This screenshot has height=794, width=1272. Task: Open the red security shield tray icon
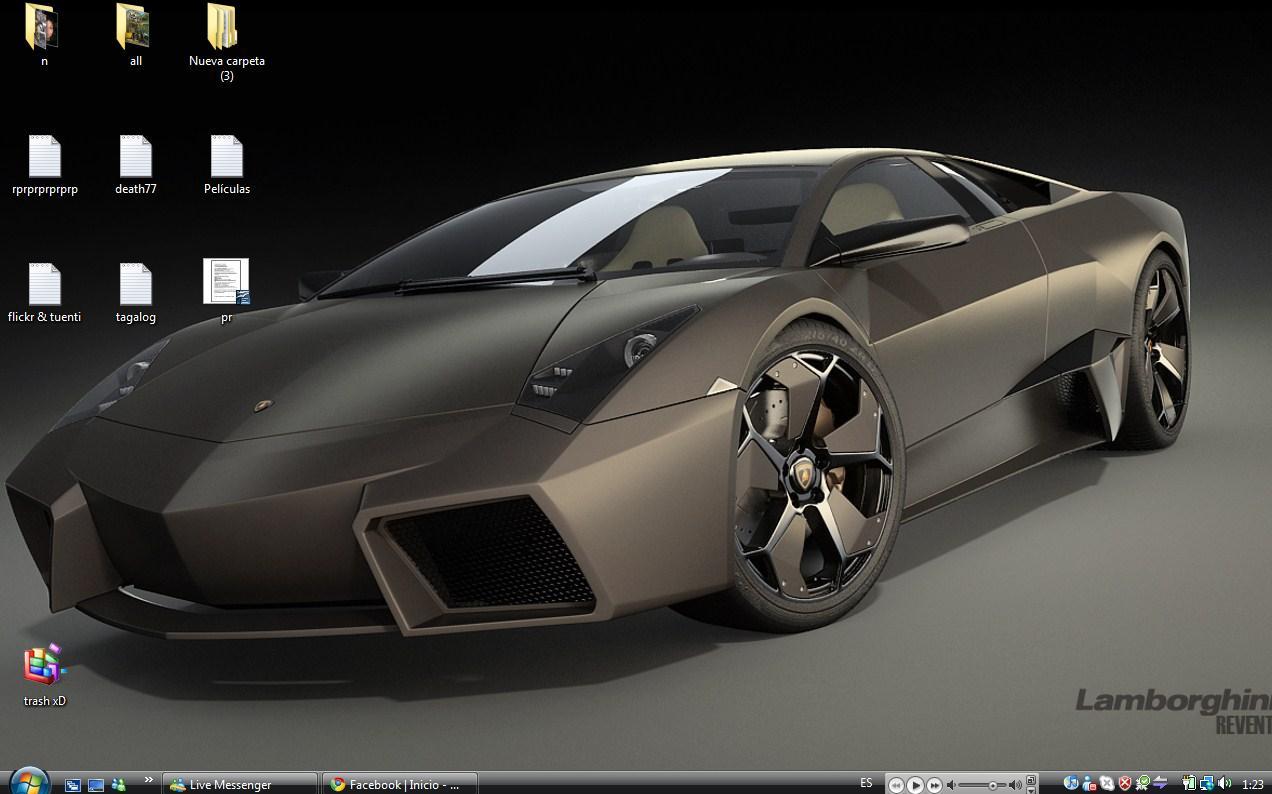(1125, 783)
